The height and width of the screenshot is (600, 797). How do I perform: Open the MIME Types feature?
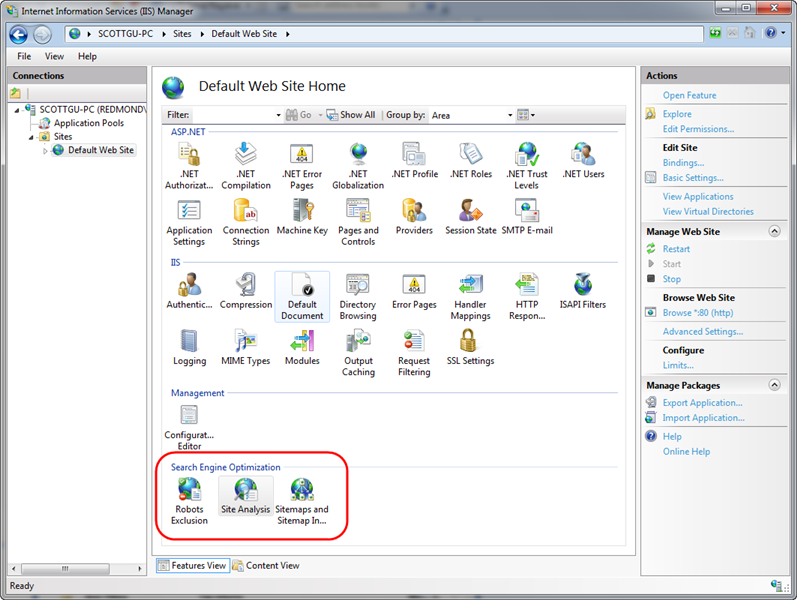pyautogui.click(x=246, y=347)
